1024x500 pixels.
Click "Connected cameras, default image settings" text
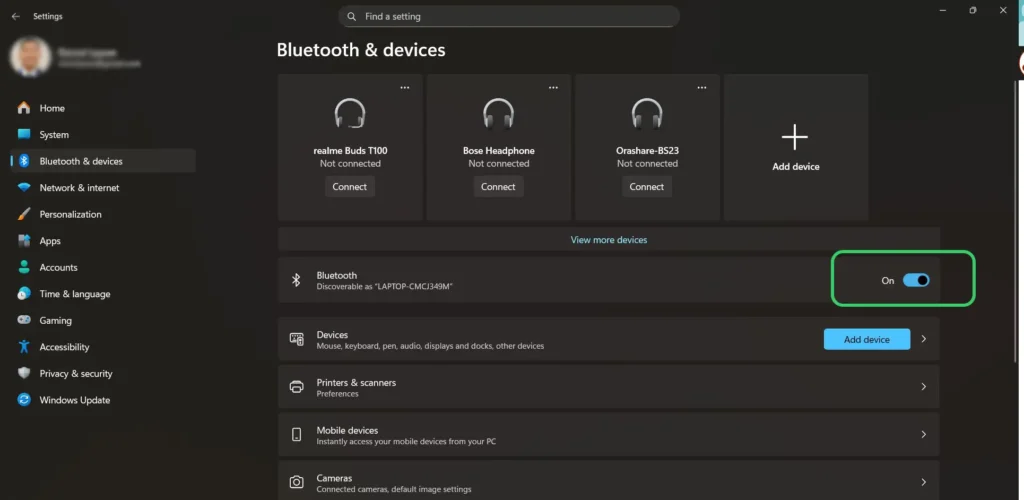coord(394,490)
